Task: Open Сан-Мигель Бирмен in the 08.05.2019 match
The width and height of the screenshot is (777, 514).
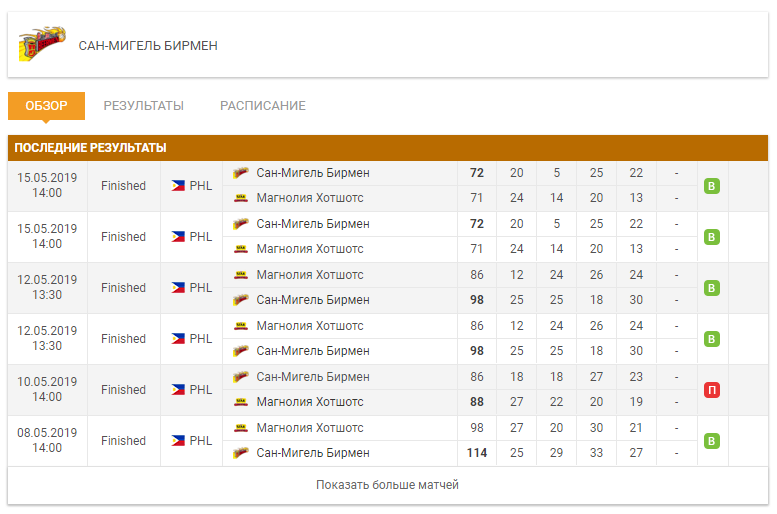Action: [x=313, y=453]
